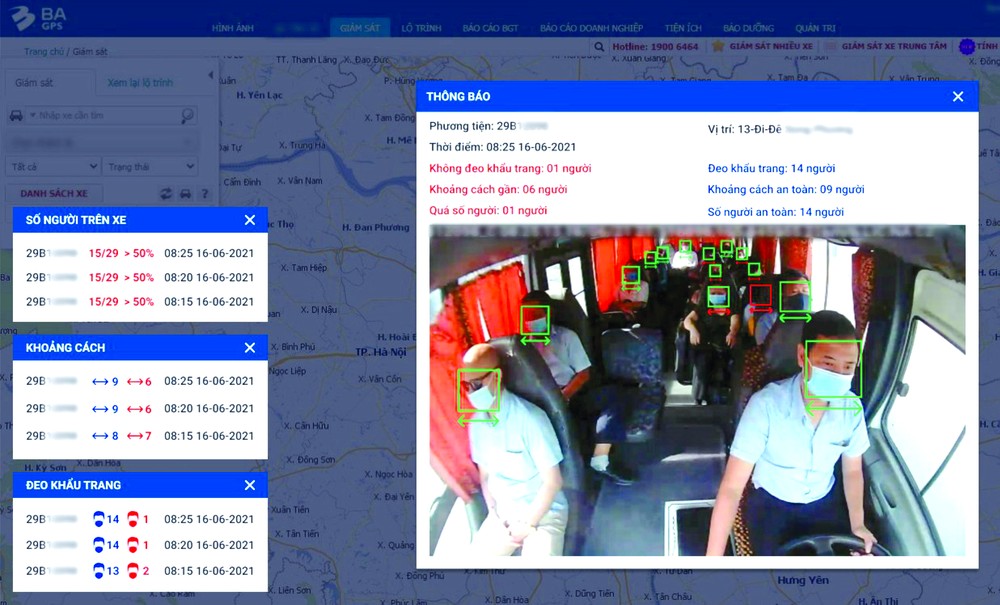Close the Thông báo popup

958,96
